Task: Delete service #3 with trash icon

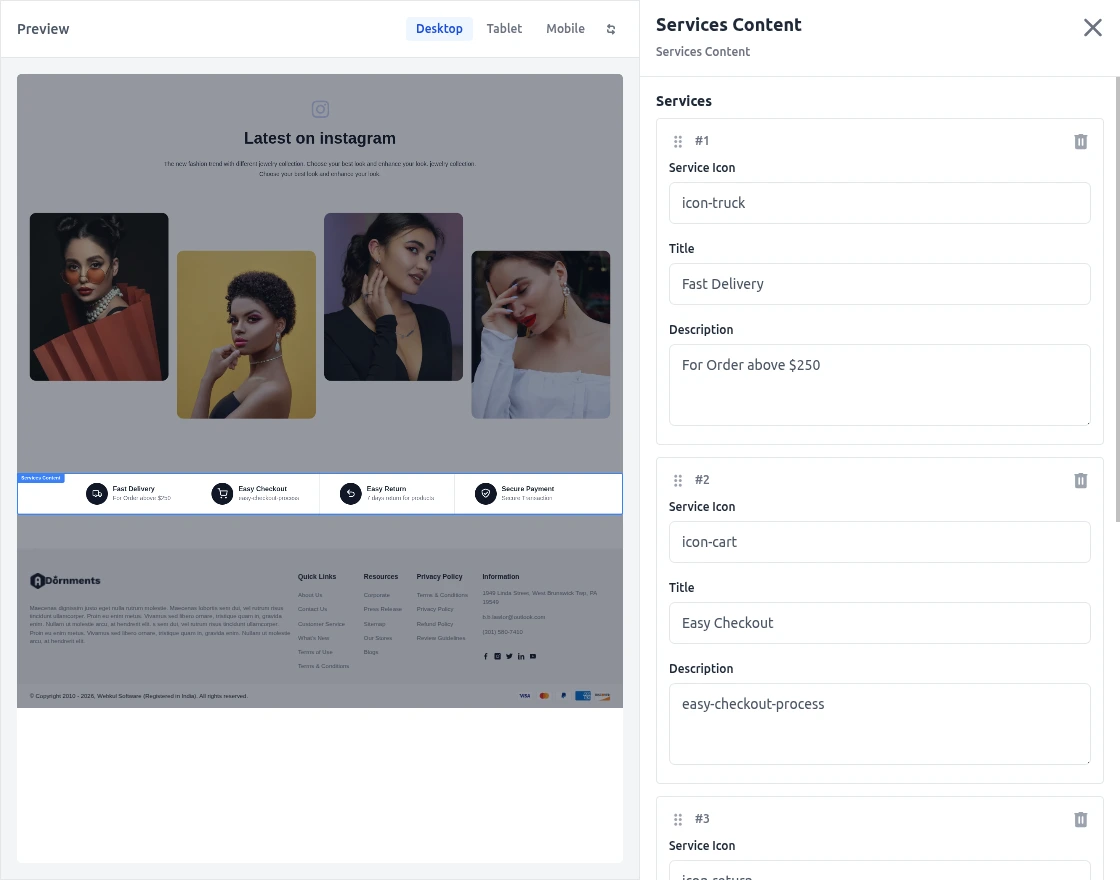Action: pyautogui.click(x=1081, y=819)
